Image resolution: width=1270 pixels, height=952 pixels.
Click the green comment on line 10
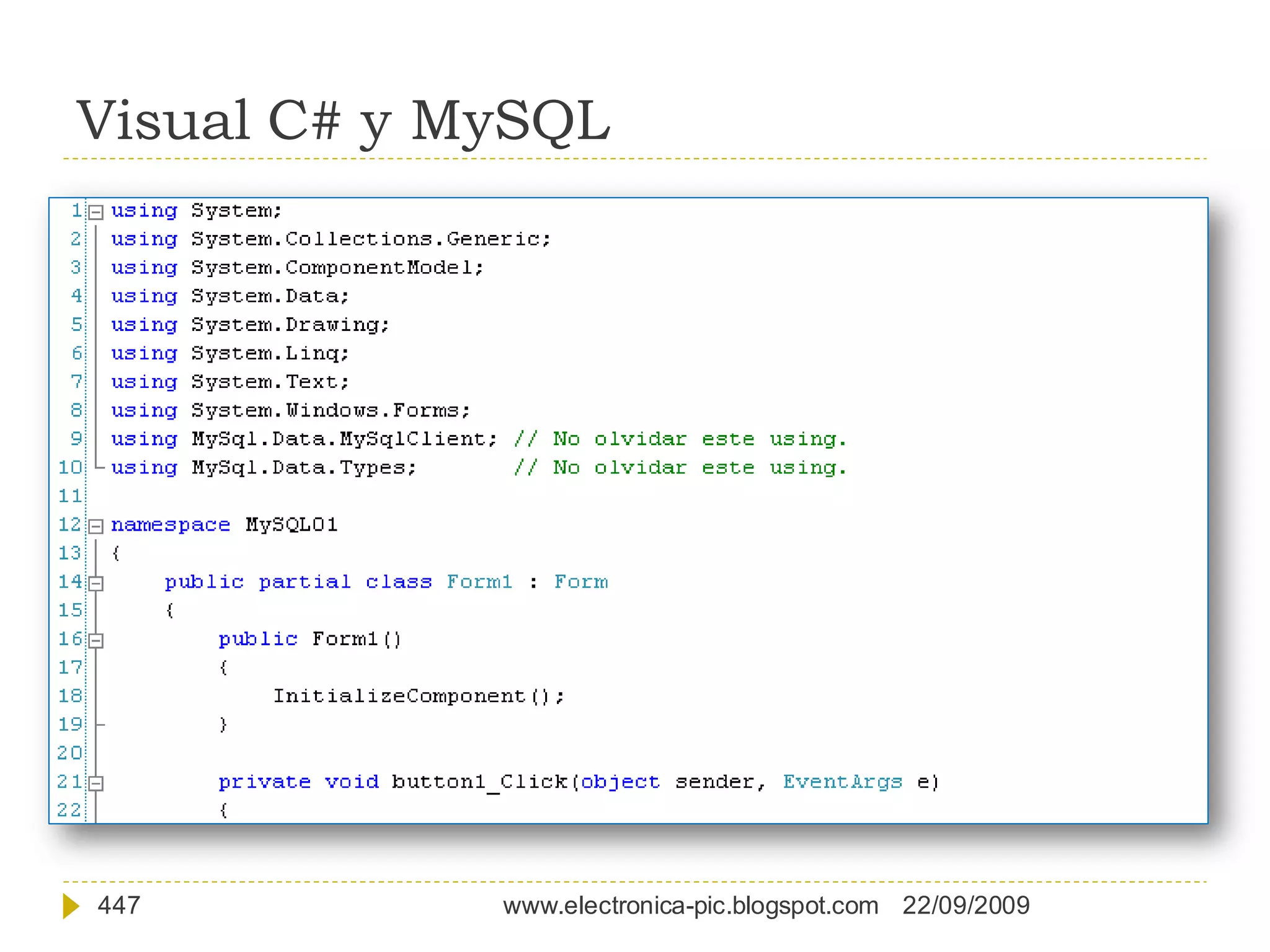pos(680,468)
